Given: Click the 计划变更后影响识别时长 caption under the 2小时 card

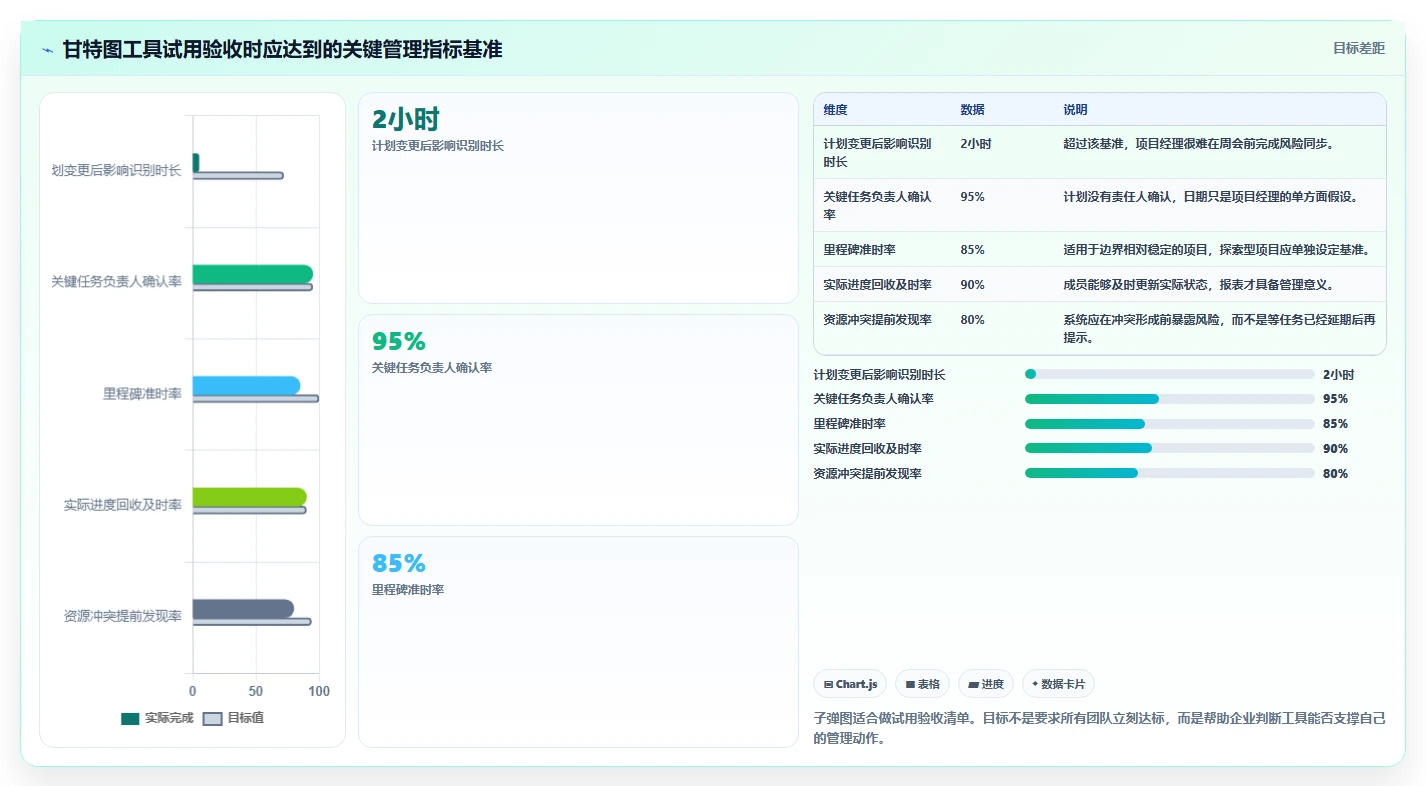Looking at the screenshot, I should coord(438,146).
